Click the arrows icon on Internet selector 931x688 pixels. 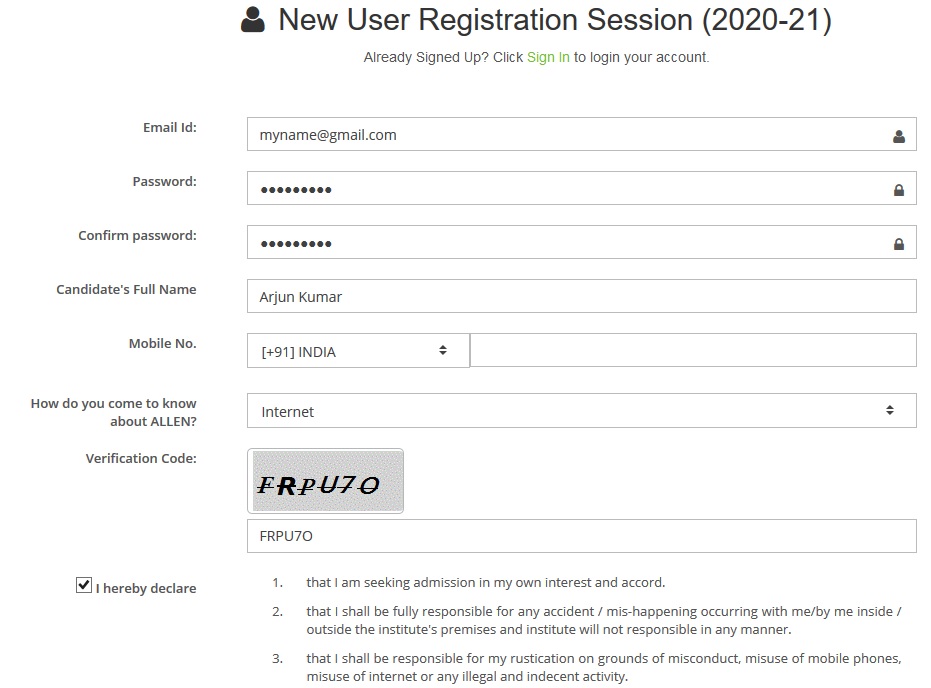coord(889,410)
